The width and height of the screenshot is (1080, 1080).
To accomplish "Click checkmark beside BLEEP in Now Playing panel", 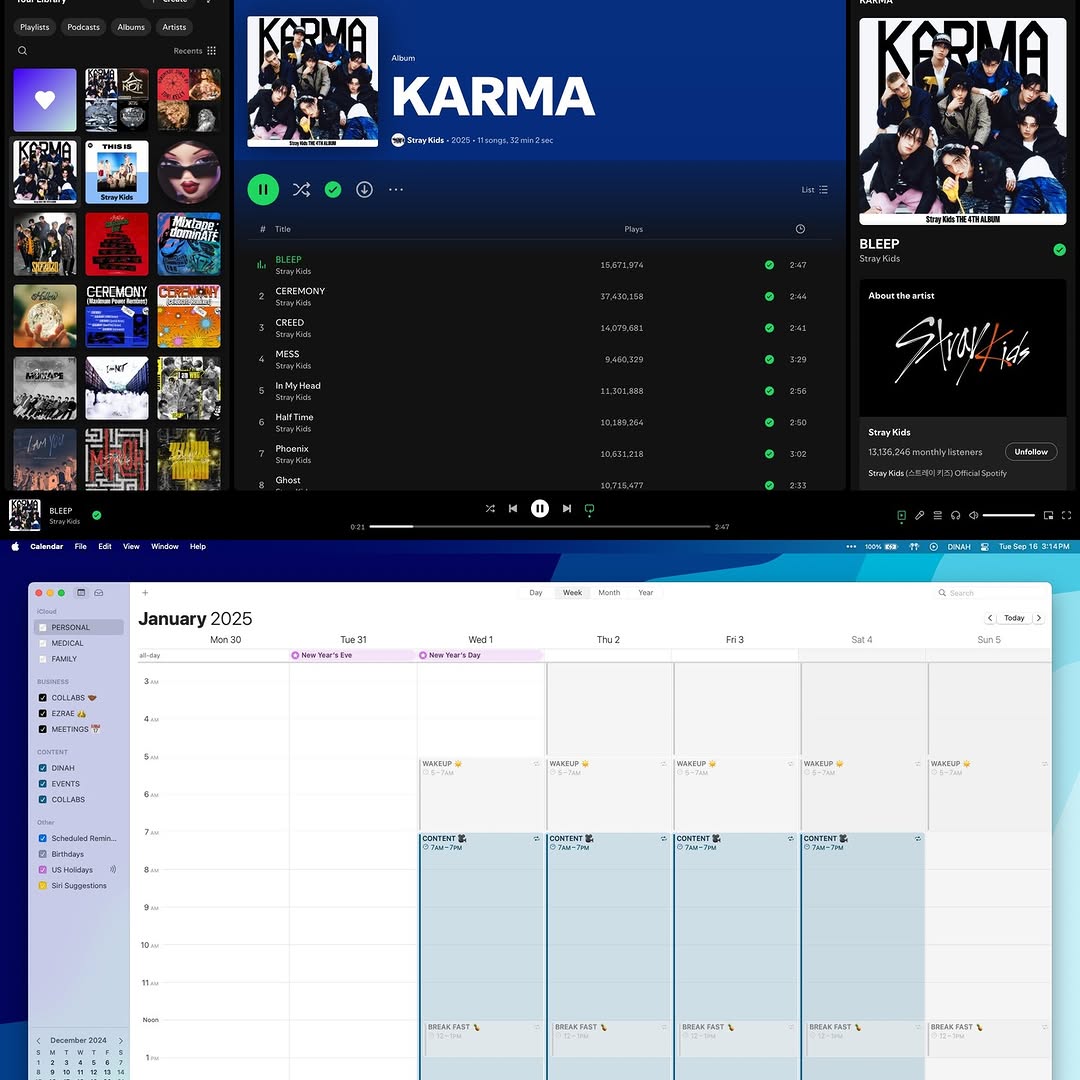I will click(x=1059, y=250).
